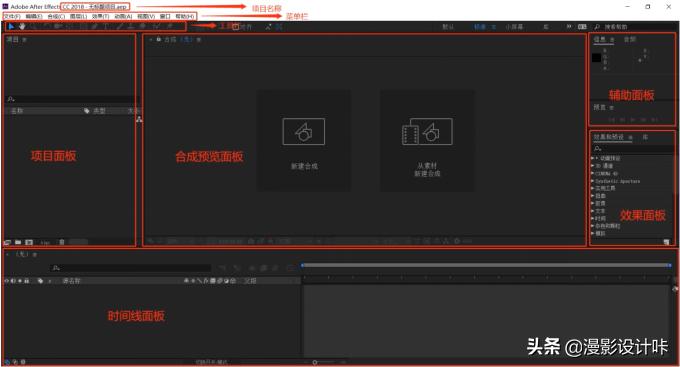Click the 新建合成 button

click(x=304, y=141)
